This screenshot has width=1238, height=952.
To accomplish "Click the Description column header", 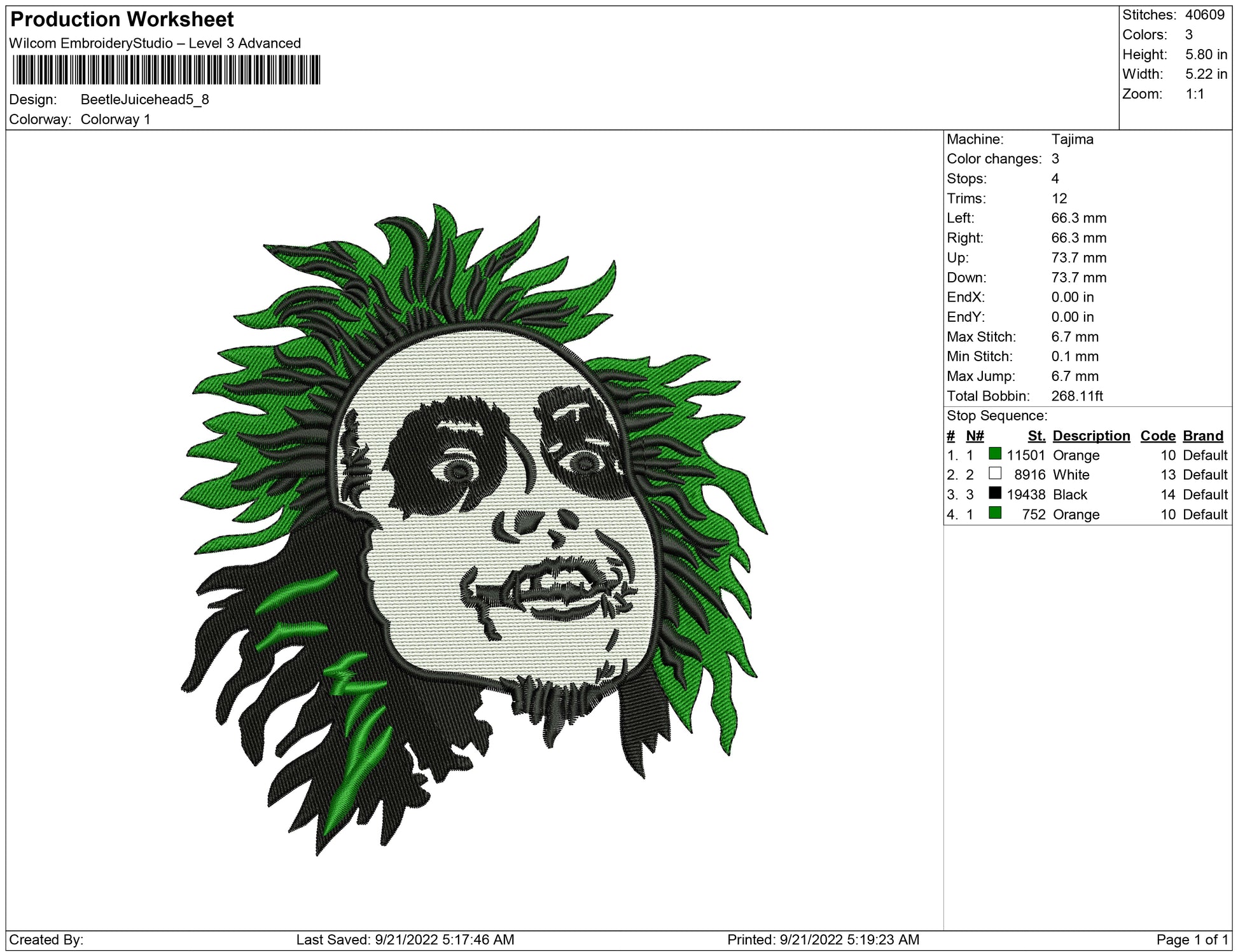I will (1091, 436).
